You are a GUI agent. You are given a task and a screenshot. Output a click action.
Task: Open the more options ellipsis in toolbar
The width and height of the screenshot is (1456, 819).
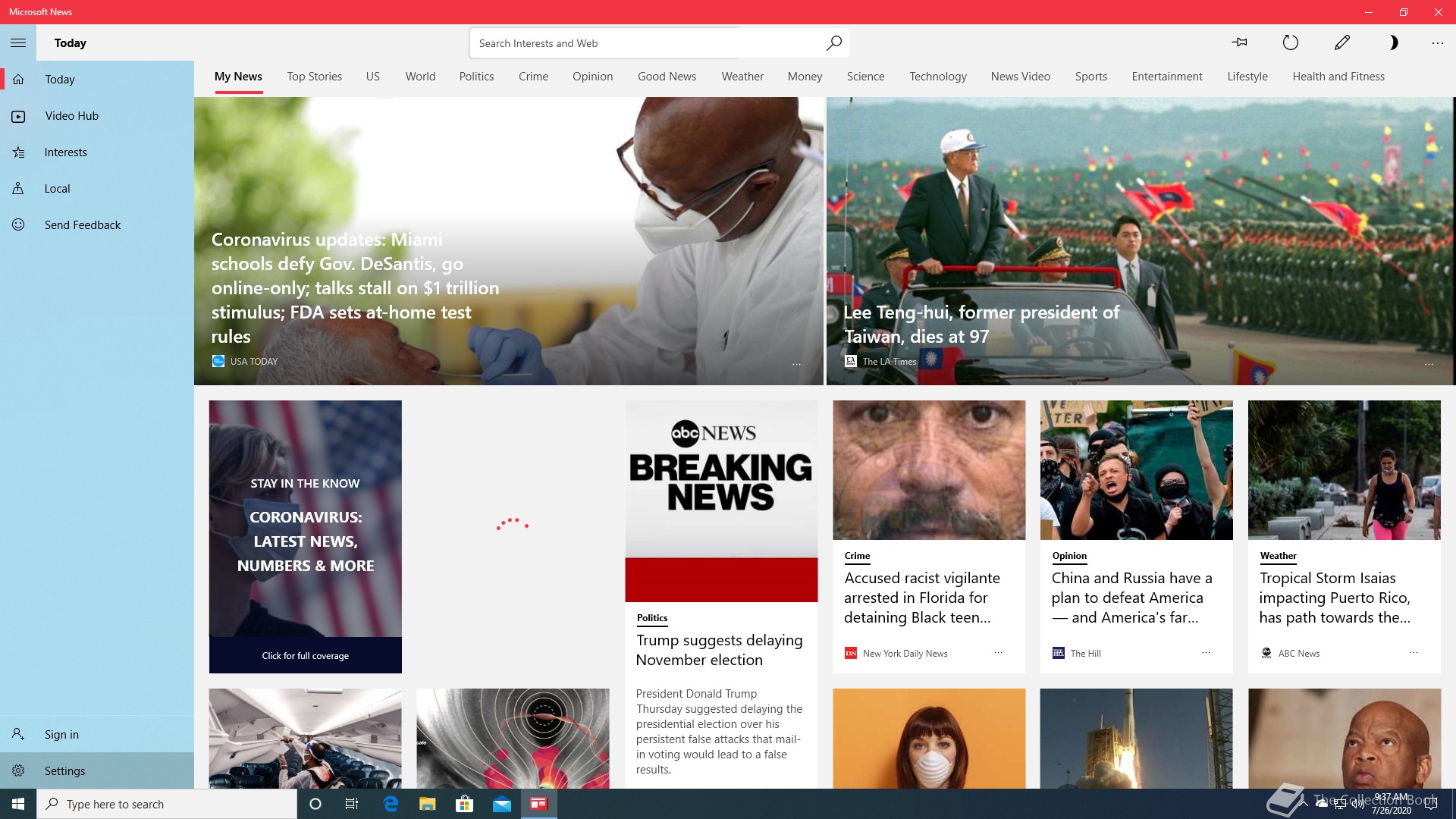pyautogui.click(x=1437, y=43)
